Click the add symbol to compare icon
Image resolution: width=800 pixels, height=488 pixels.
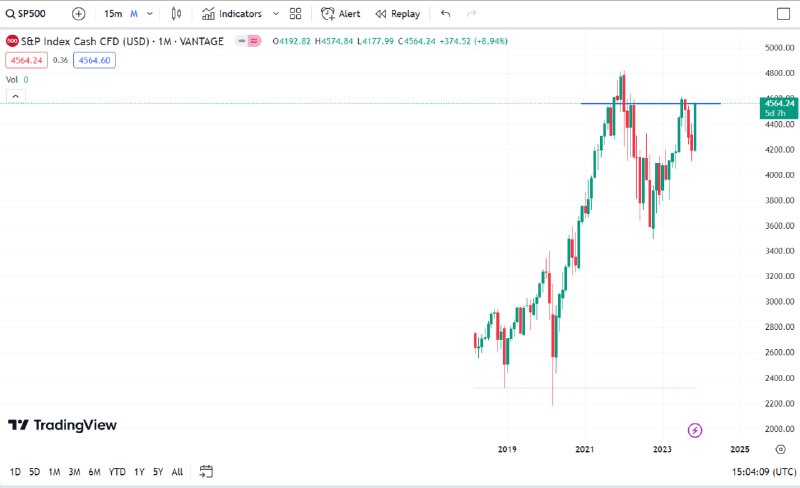click(x=79, y=14)
